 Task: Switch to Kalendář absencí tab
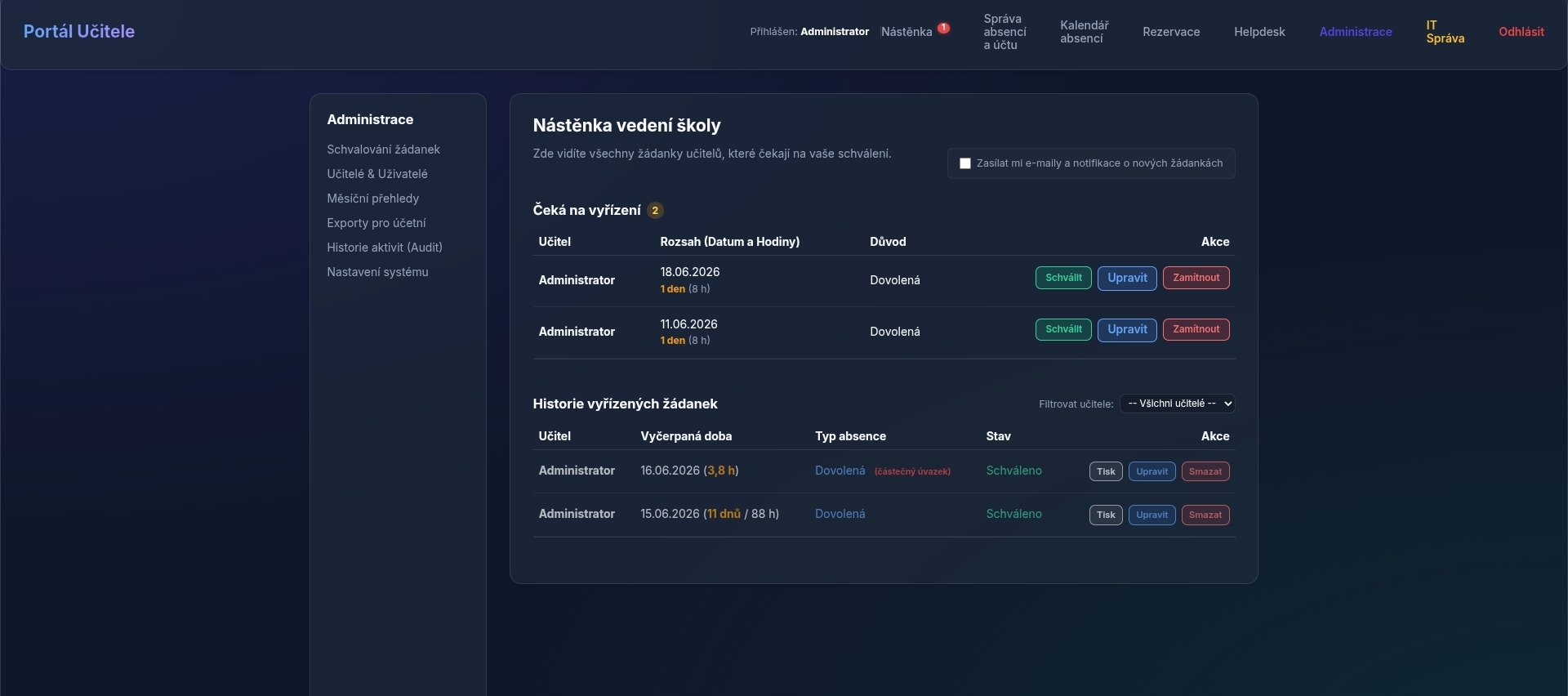[x=1084, y=32]
